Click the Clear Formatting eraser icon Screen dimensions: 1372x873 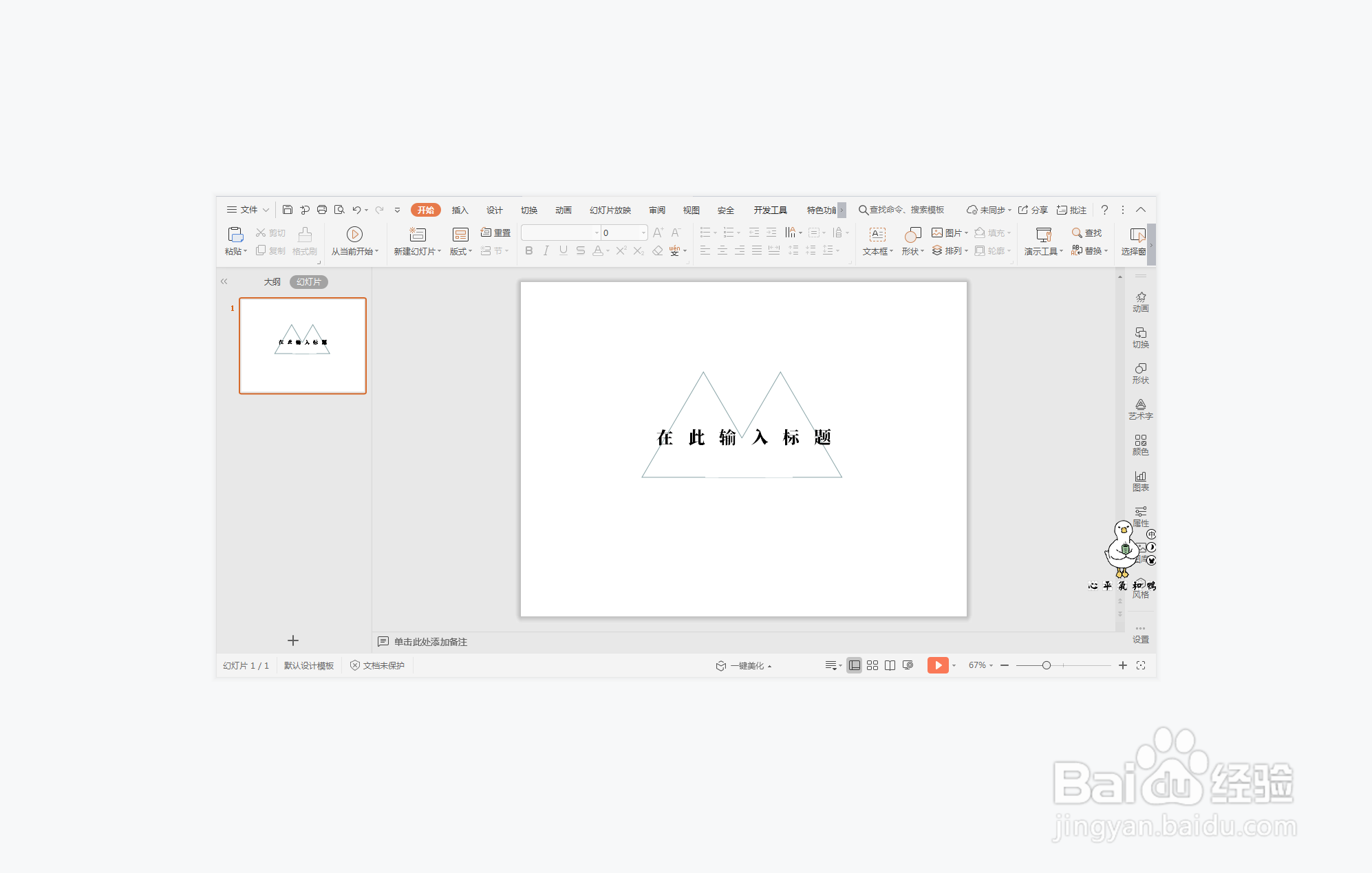point(658,251)
